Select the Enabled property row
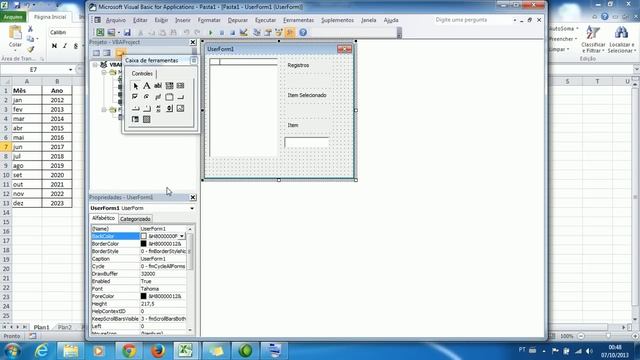Screen dimensions: 640x360 click(x=139, y=281)
